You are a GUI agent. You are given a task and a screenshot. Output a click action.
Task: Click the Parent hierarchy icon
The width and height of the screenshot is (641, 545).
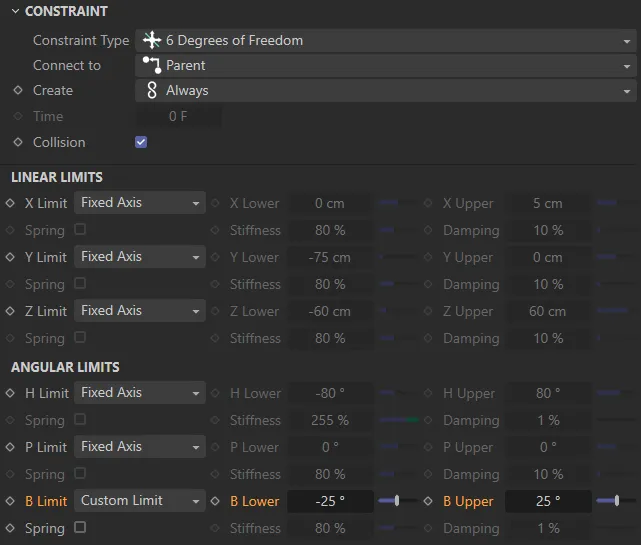[152, 65]
